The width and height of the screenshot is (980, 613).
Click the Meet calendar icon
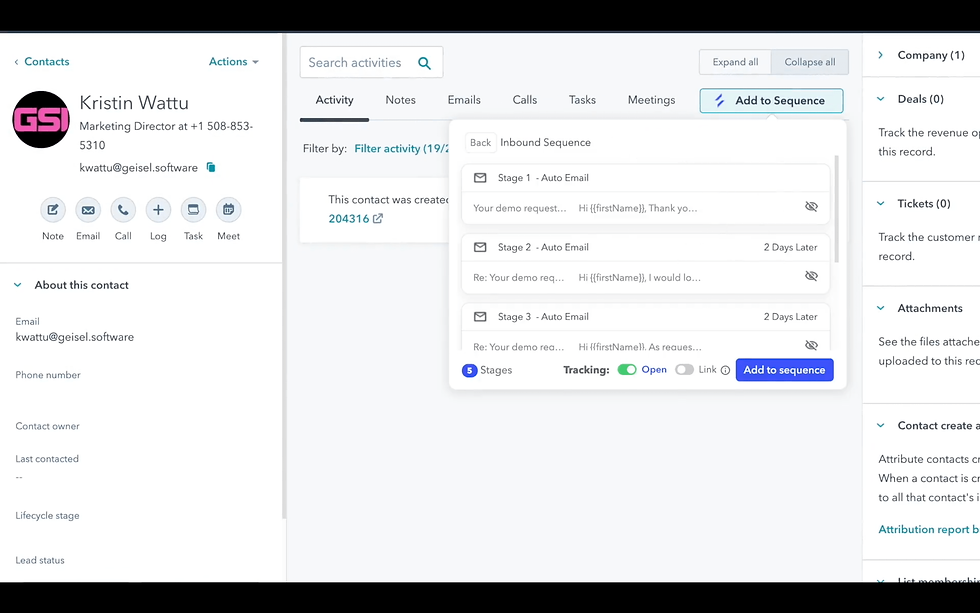tap(228, 209)
